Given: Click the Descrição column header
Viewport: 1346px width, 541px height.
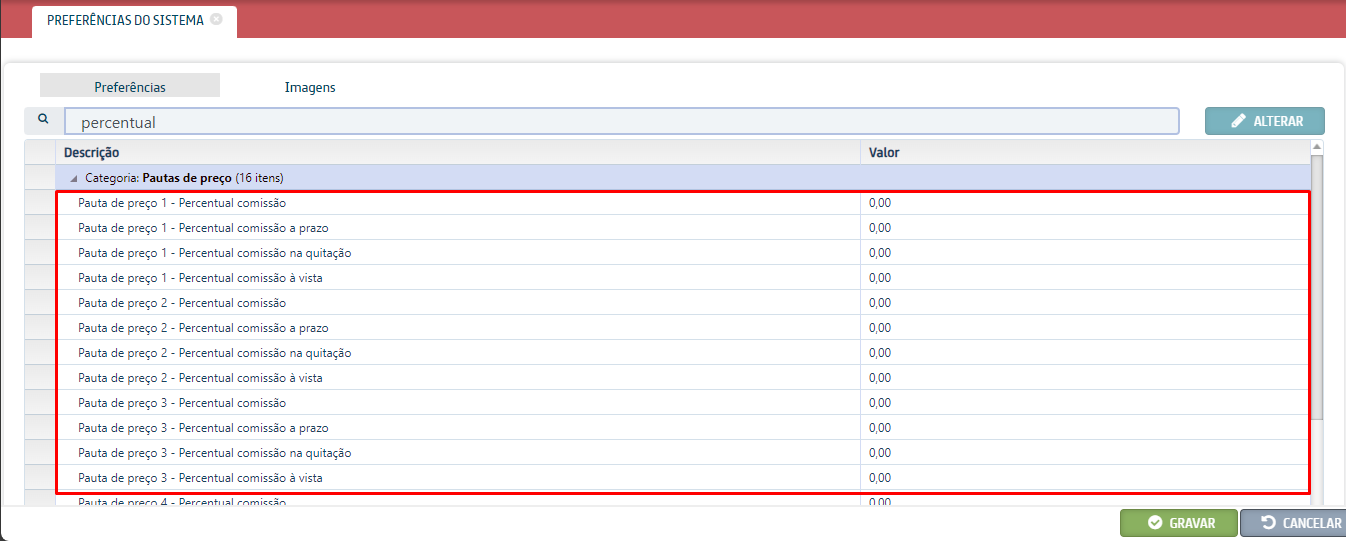Looking at the screenshot, I should pos(92,152).
